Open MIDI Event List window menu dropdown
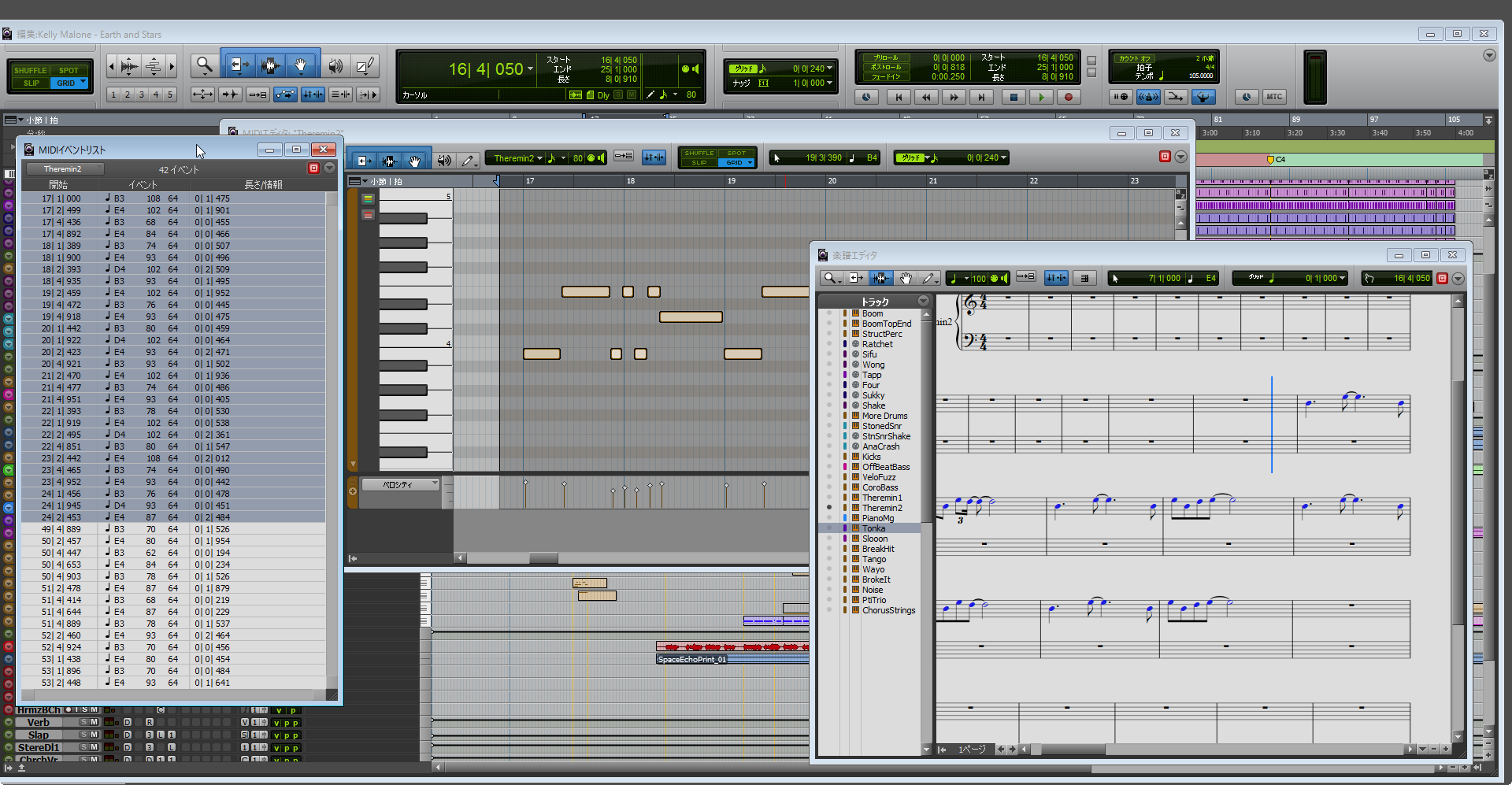The image size is (1512, 785). [x=330, y=168]
